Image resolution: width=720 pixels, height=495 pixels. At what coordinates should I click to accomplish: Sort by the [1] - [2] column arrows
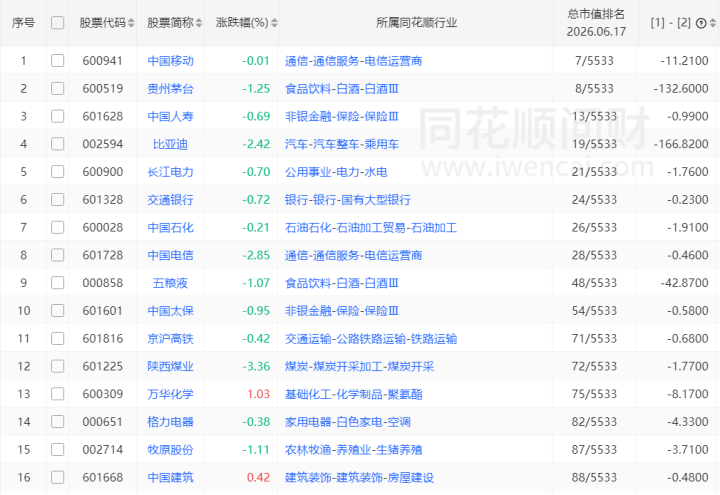click(713, 23)
